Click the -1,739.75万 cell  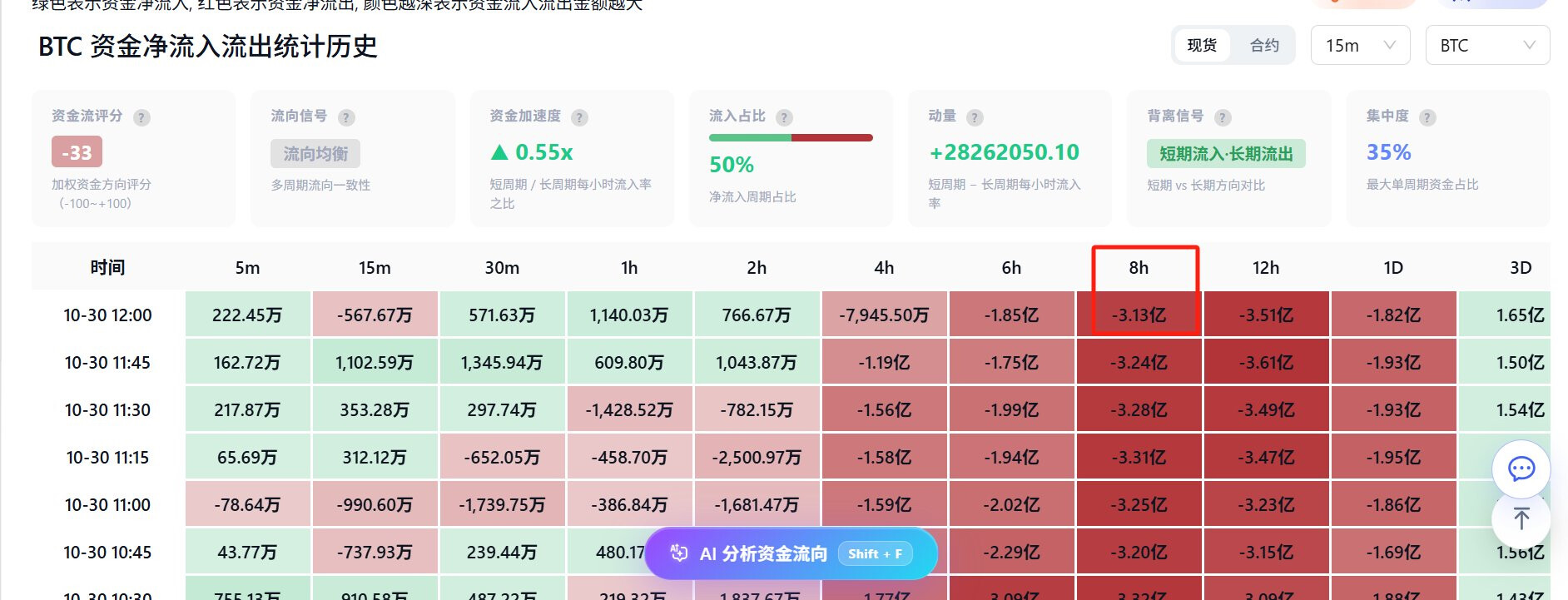point(502,505)
